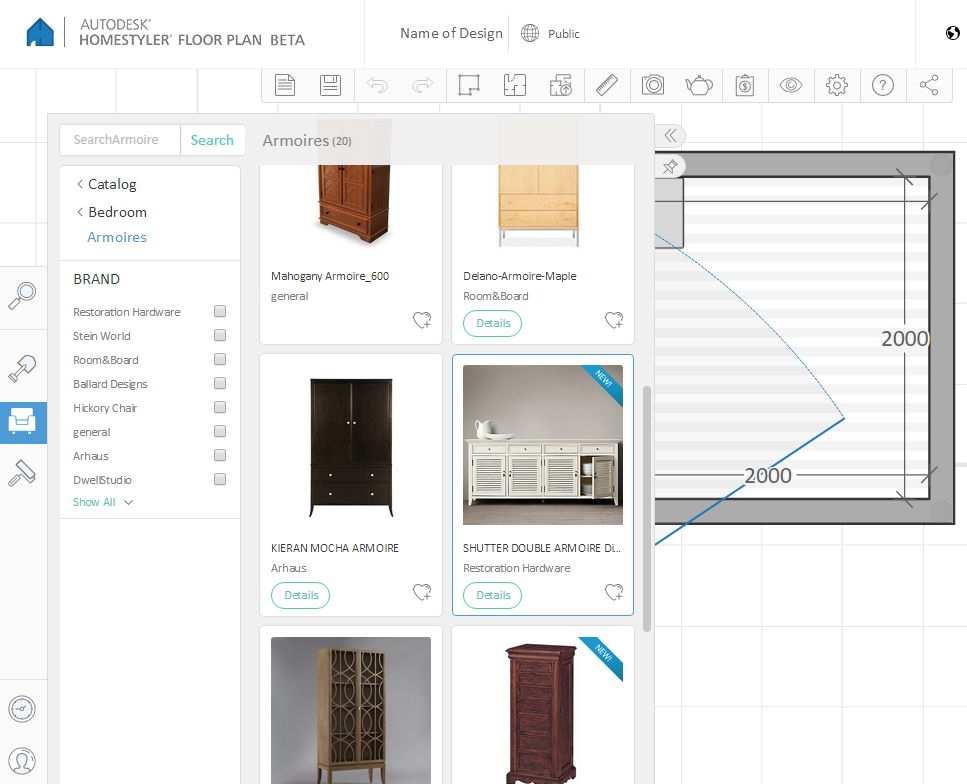Open the teapot render icon

coord(698,86)
